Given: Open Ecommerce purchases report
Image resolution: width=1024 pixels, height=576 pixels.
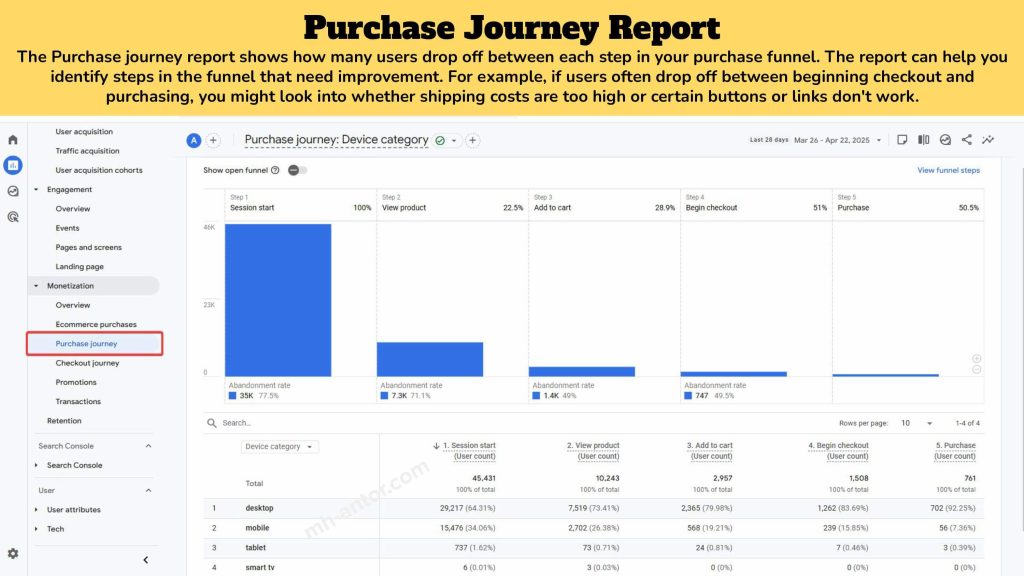Looking at the screenshot, I should pyautogui.click(x=96, y=325).
